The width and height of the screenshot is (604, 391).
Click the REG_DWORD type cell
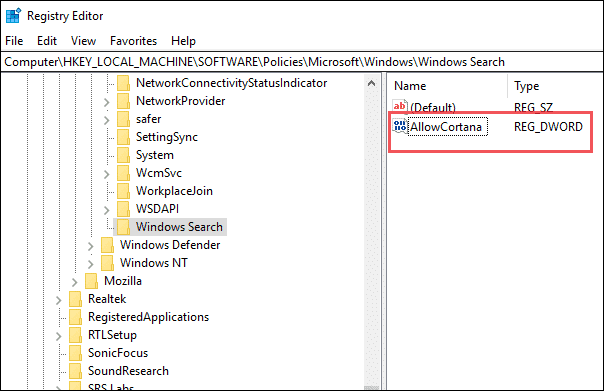(548, 127)
